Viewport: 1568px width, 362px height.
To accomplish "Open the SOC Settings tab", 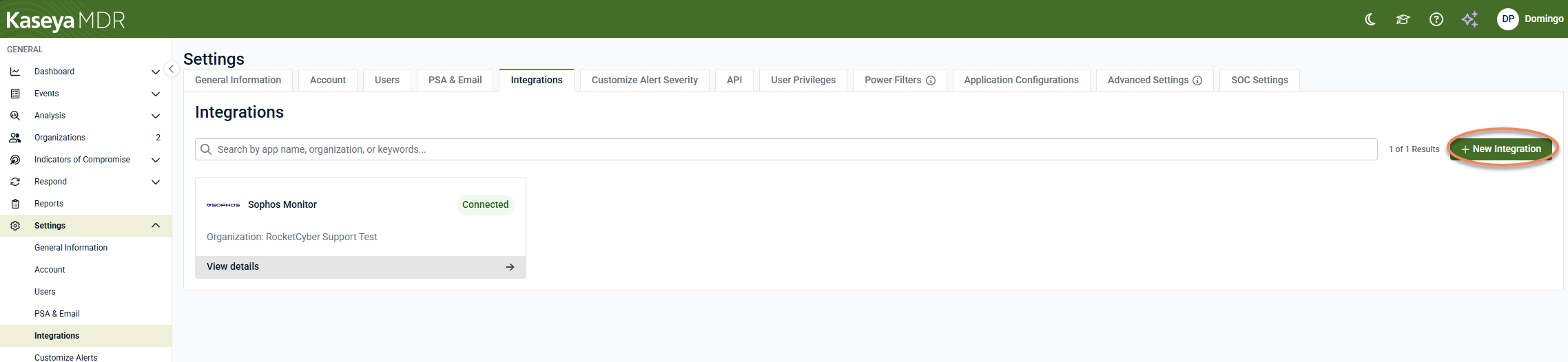I will pyautogui.click(x=1259, y=80).
